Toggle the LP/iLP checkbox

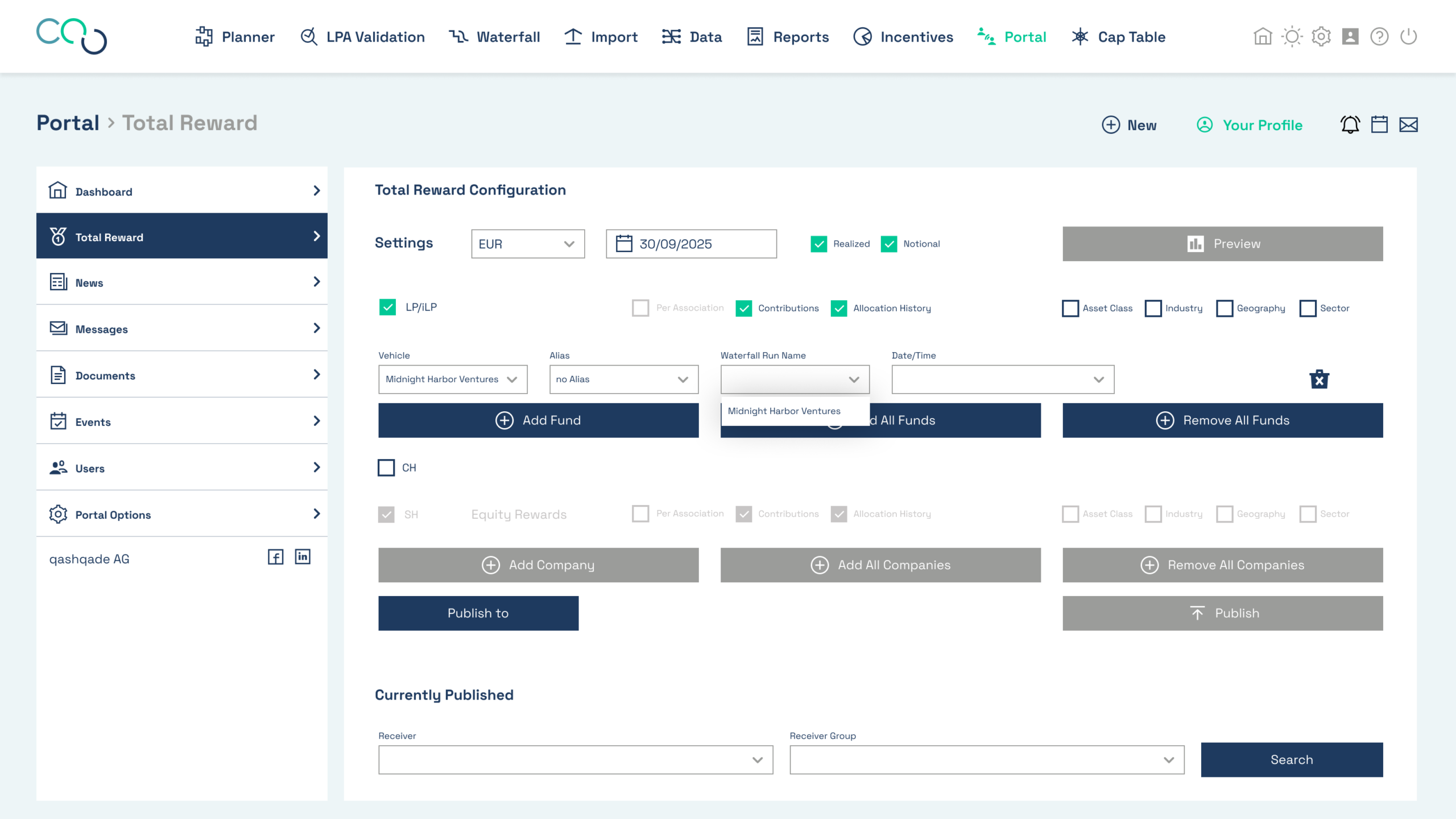pyautogui.click(x=387, y=307)
